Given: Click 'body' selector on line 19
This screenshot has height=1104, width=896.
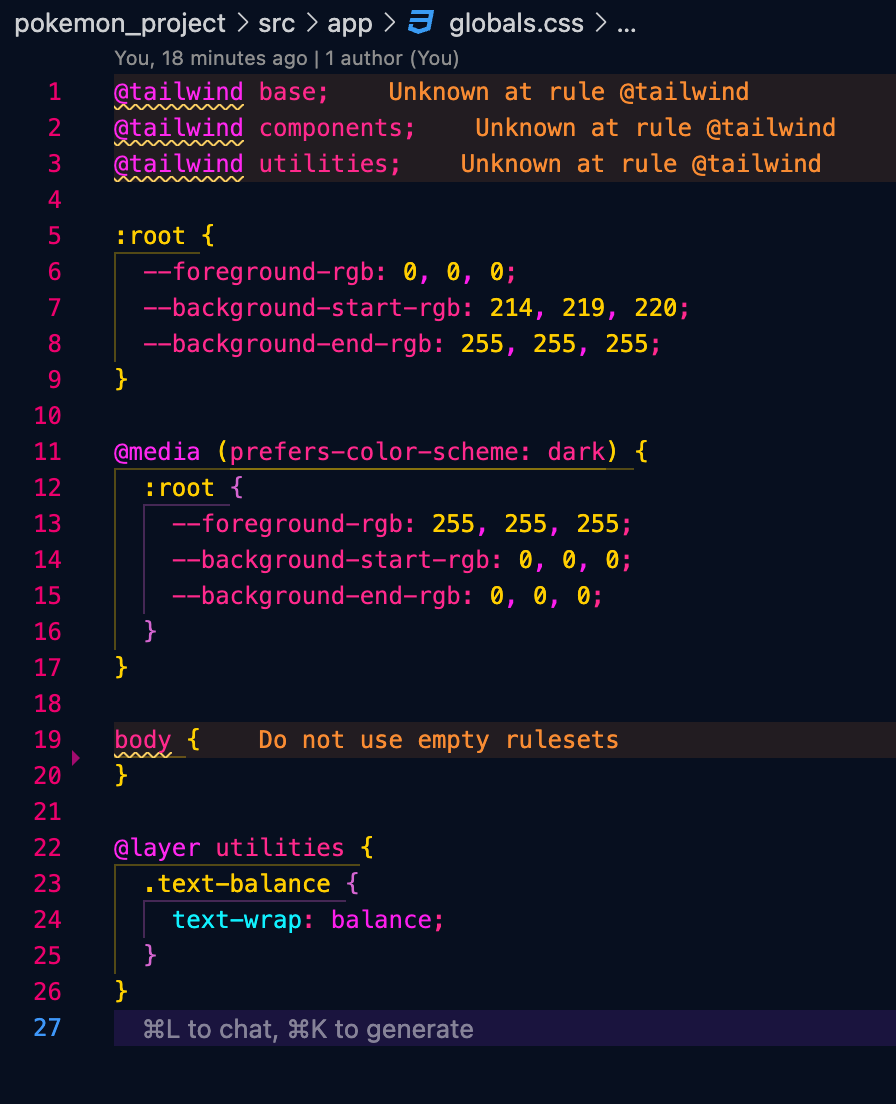Looking at the screenshot, I should pos(143,740).
